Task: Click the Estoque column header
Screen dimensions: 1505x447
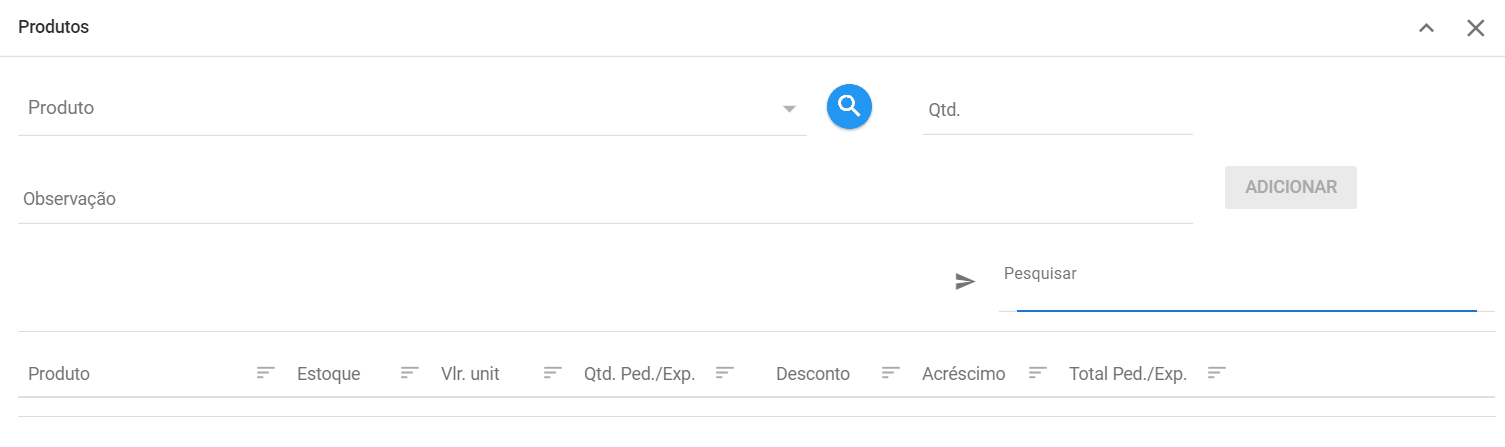Action: (329, 374)
